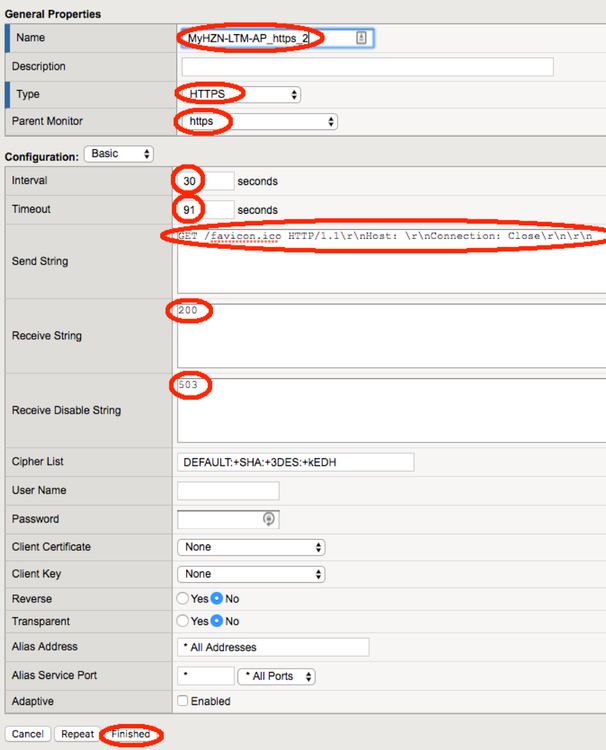
Task: Enable the Adaptive checkbox
Action: tap(183, 701)
